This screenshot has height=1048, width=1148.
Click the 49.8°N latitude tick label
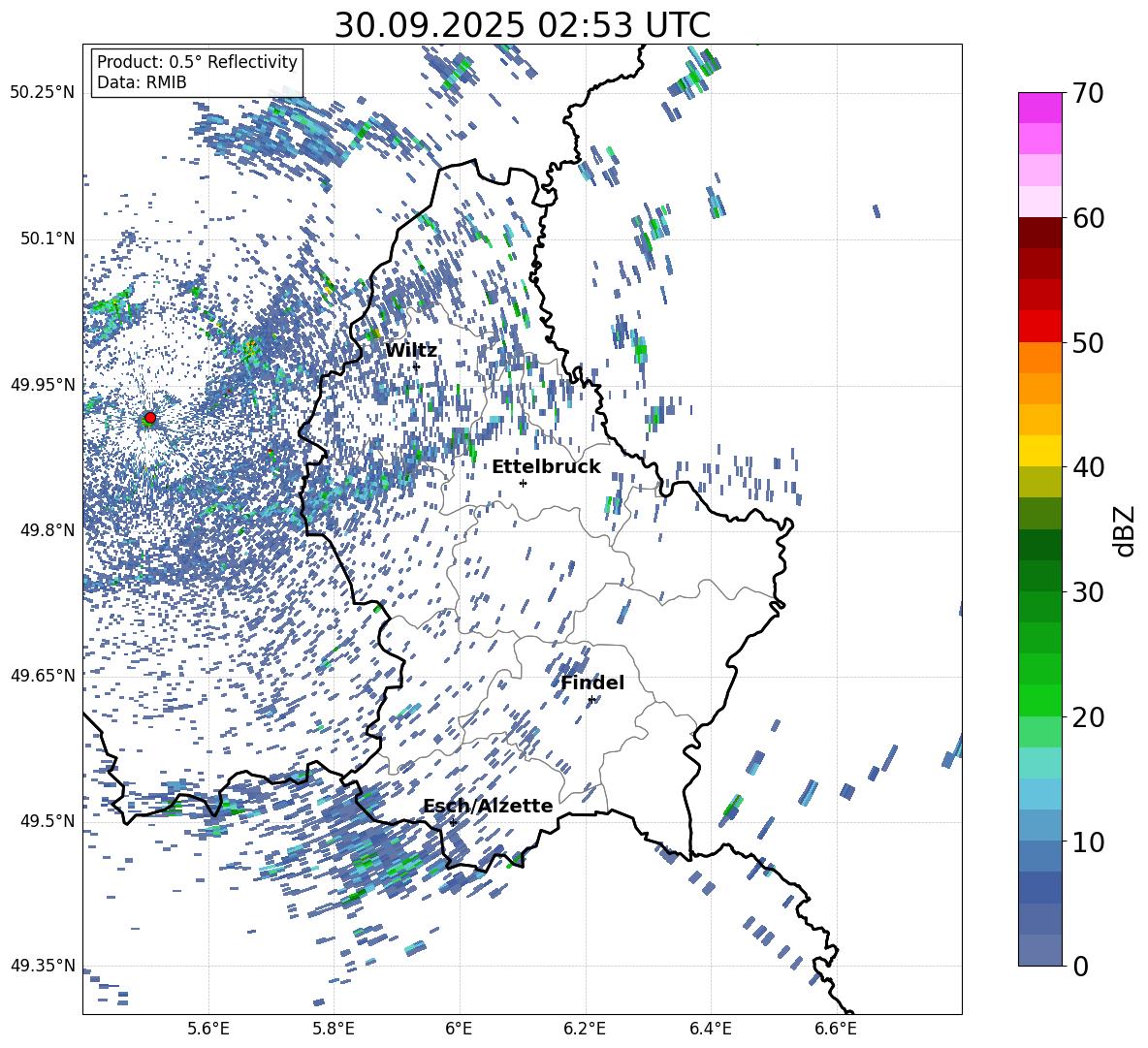pyautogui.click(x=47, y=530)
